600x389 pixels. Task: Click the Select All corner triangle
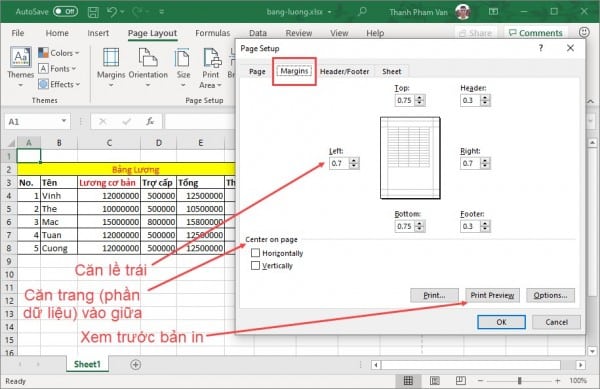click(11, 143)
